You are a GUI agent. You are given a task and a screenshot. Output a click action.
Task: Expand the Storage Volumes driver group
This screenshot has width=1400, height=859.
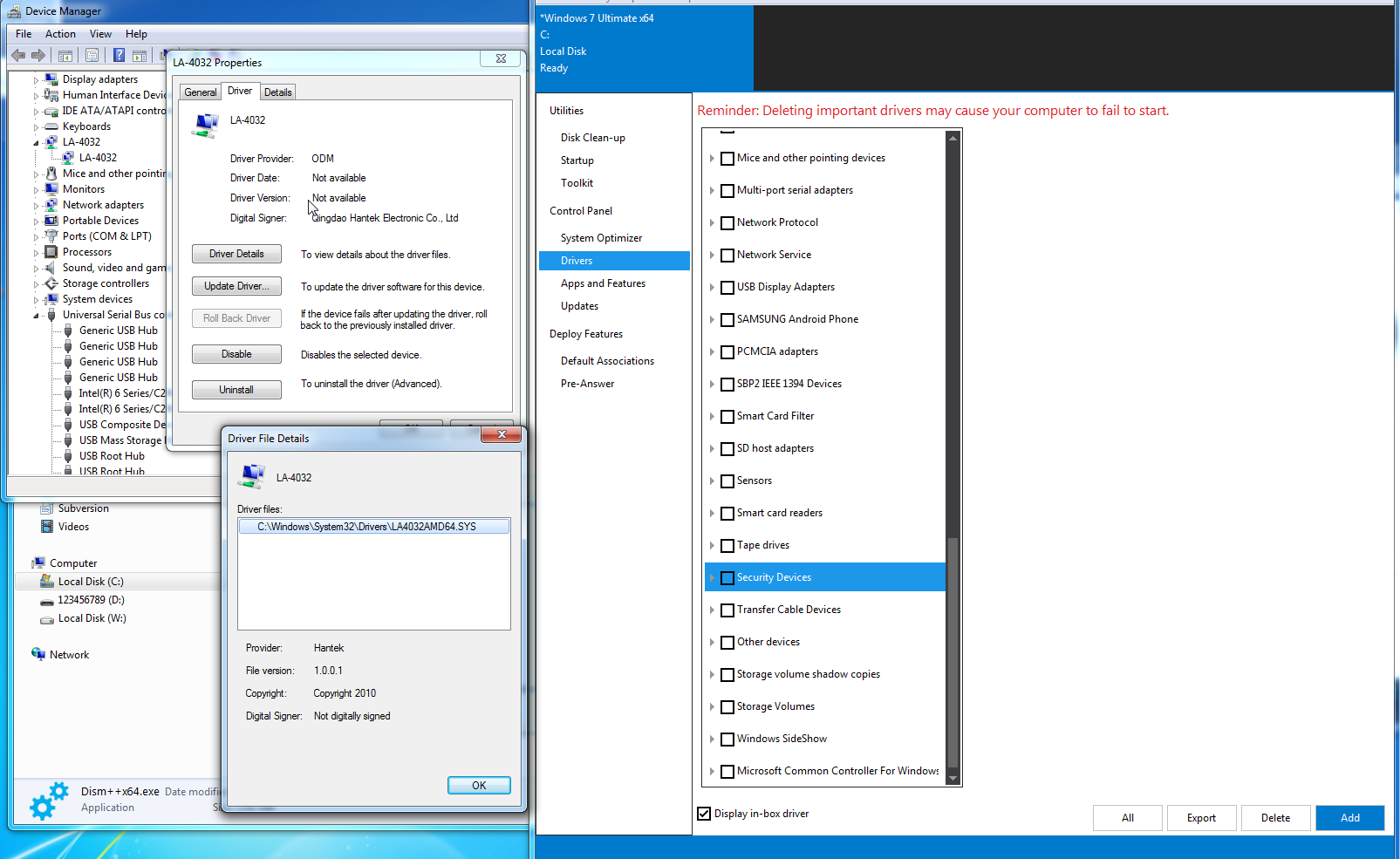(712, 707)
